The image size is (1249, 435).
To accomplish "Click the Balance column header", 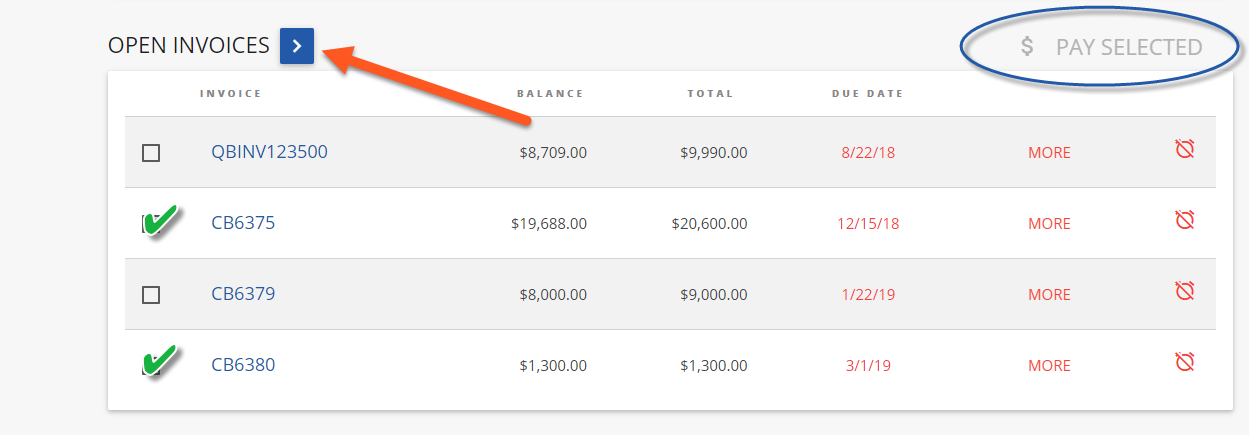I will point(550,94).
